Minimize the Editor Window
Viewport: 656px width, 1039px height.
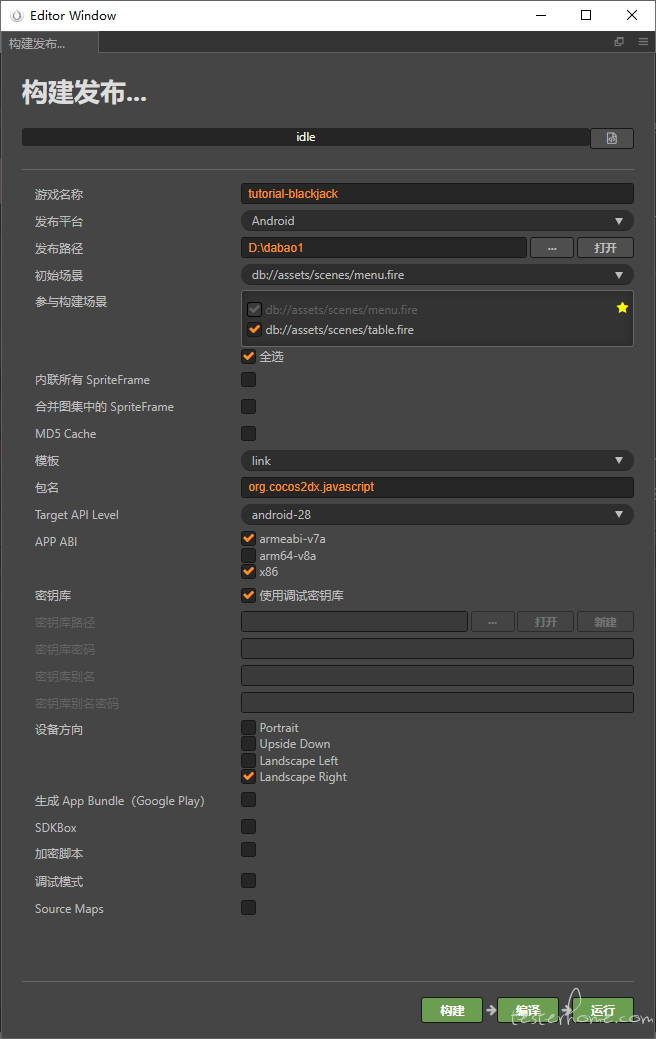(541, 15)
